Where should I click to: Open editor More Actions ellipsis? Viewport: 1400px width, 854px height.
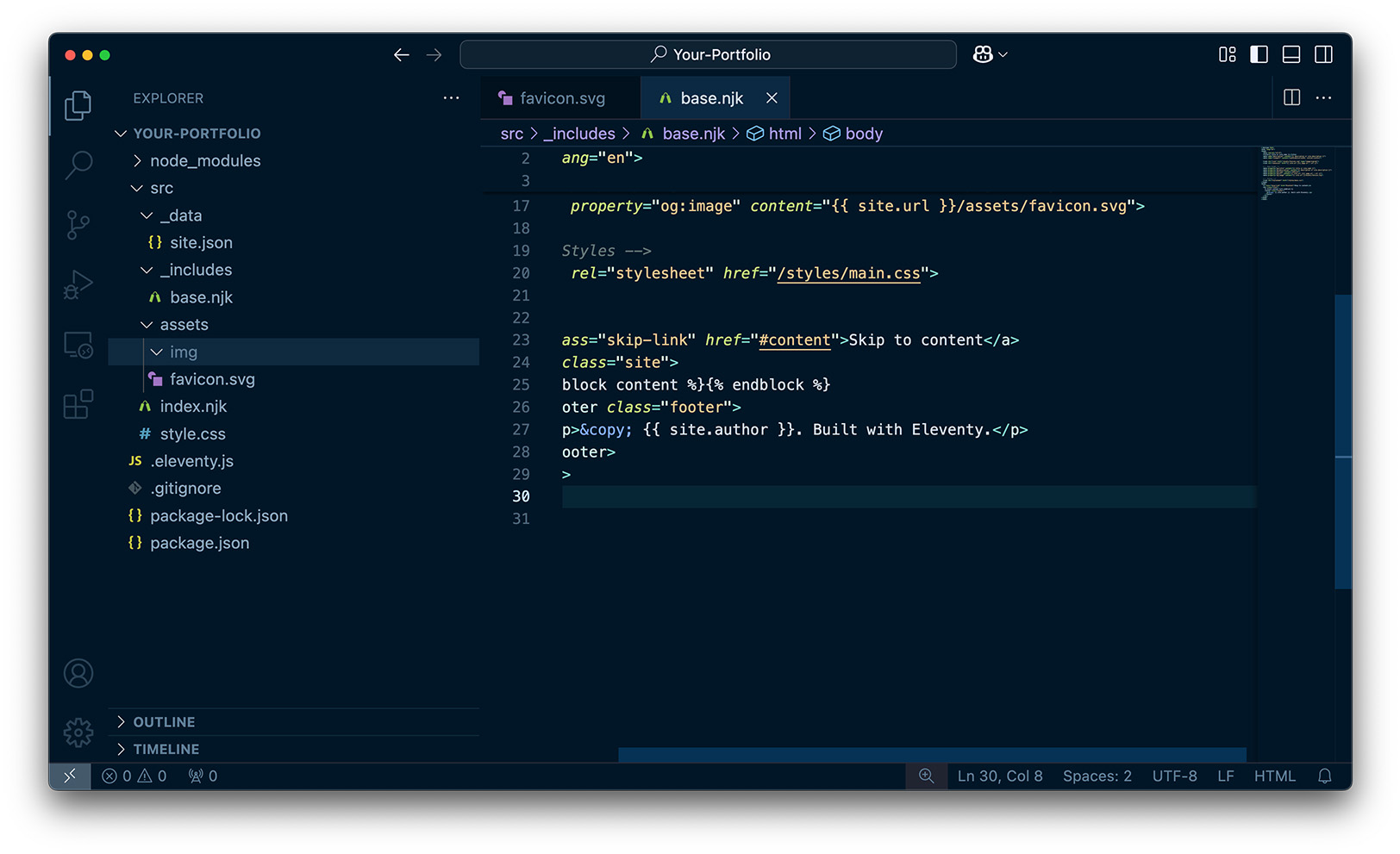coord(1323,97)
